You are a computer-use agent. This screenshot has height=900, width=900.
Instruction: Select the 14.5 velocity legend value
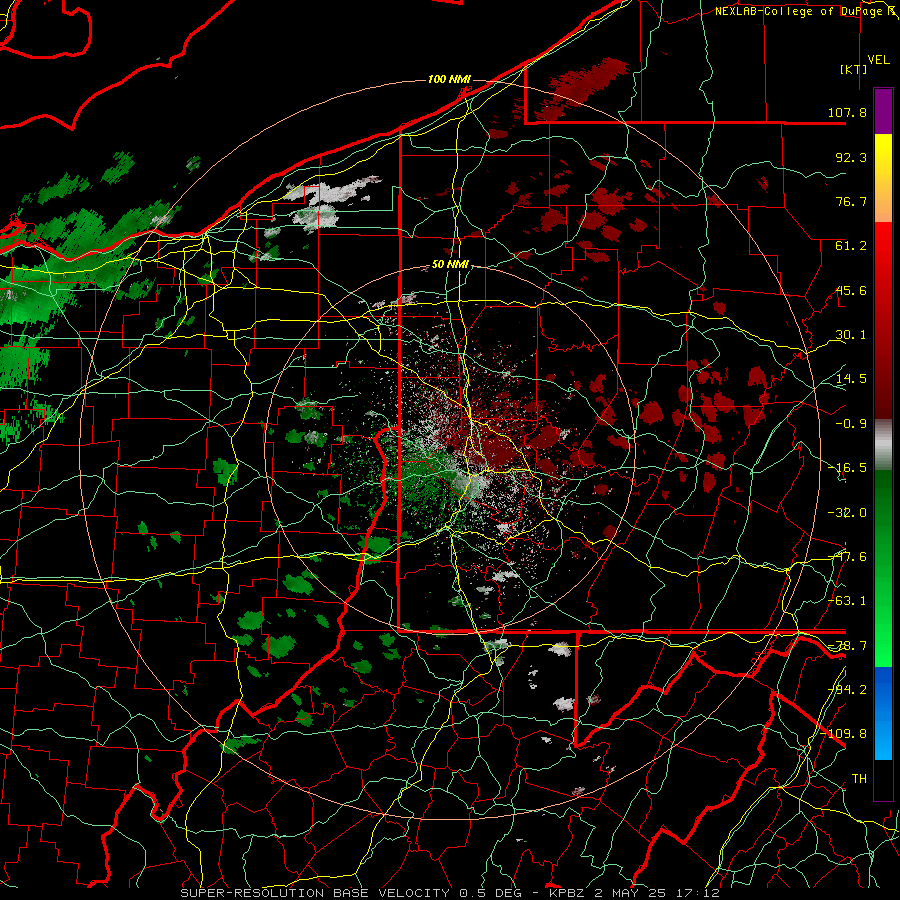click(x=851, y=379)
